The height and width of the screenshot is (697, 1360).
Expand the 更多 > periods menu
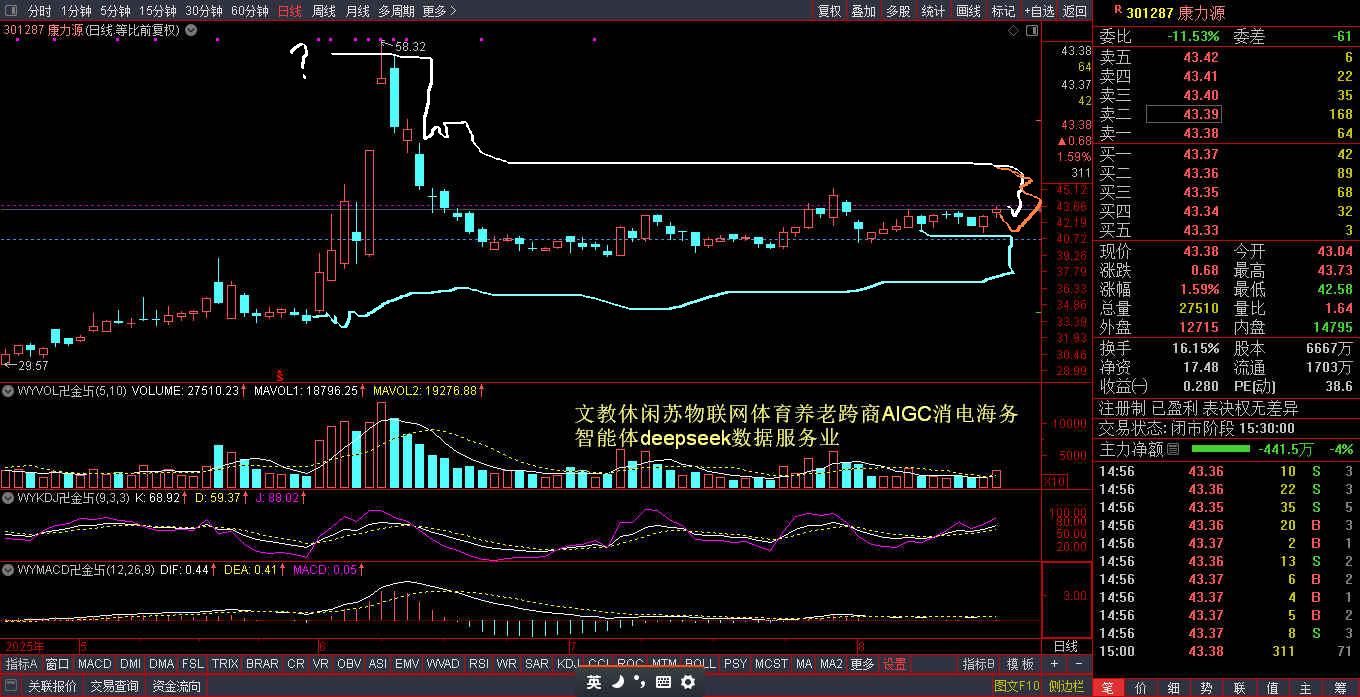tap(439, 11)
